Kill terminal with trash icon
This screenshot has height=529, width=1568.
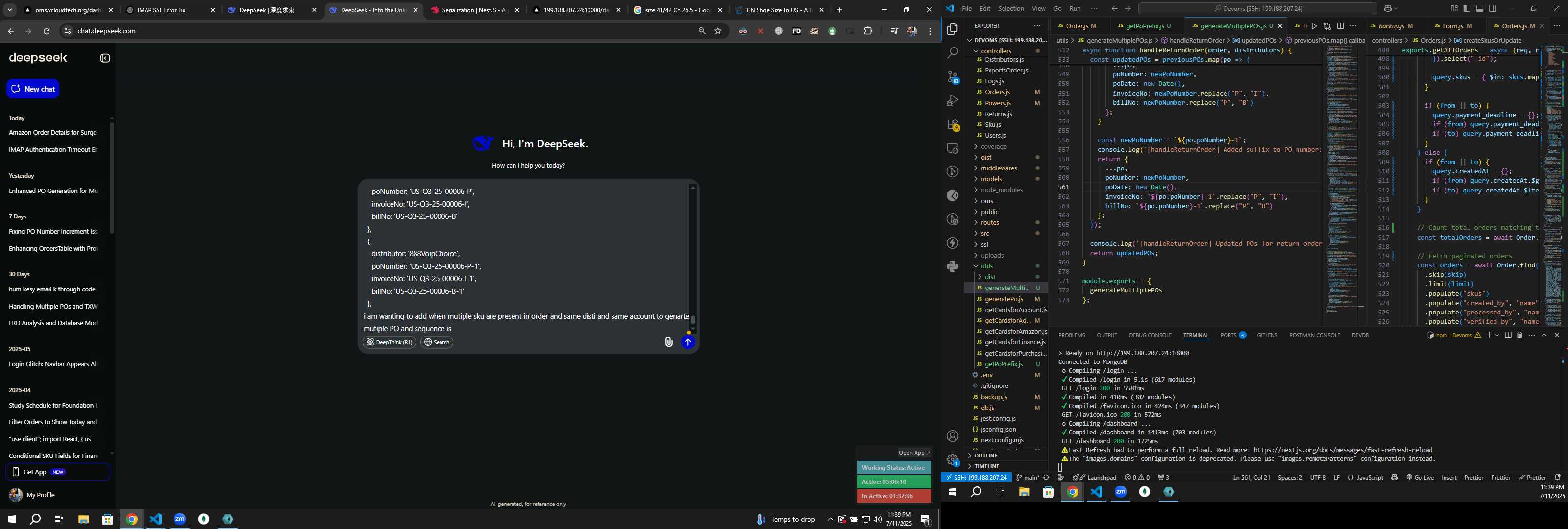[x=1519, y=335]
